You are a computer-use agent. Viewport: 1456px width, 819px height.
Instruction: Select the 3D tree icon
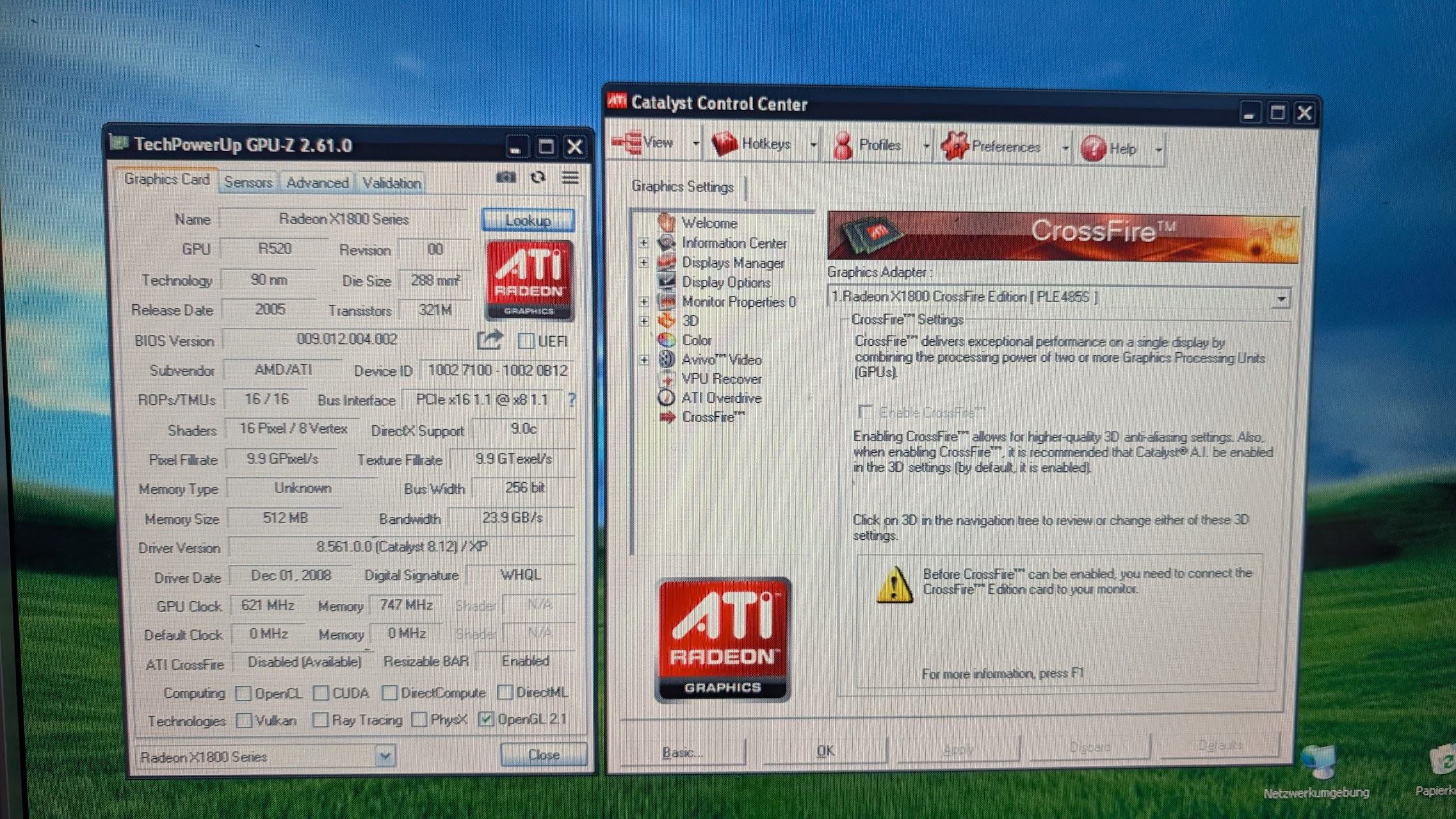tap(667, 320)
